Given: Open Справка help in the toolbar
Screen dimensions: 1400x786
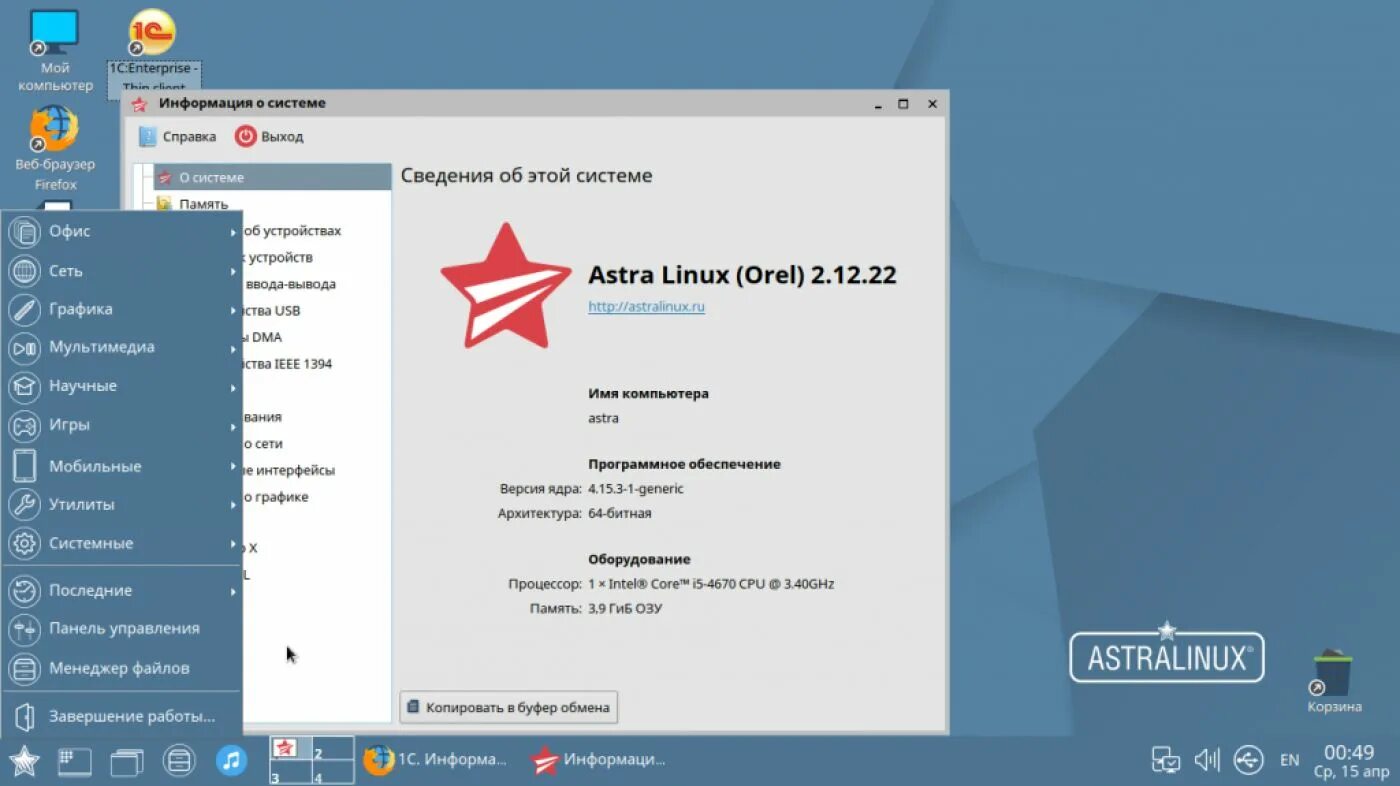Looking at the screenshot, I should (177, 137).
